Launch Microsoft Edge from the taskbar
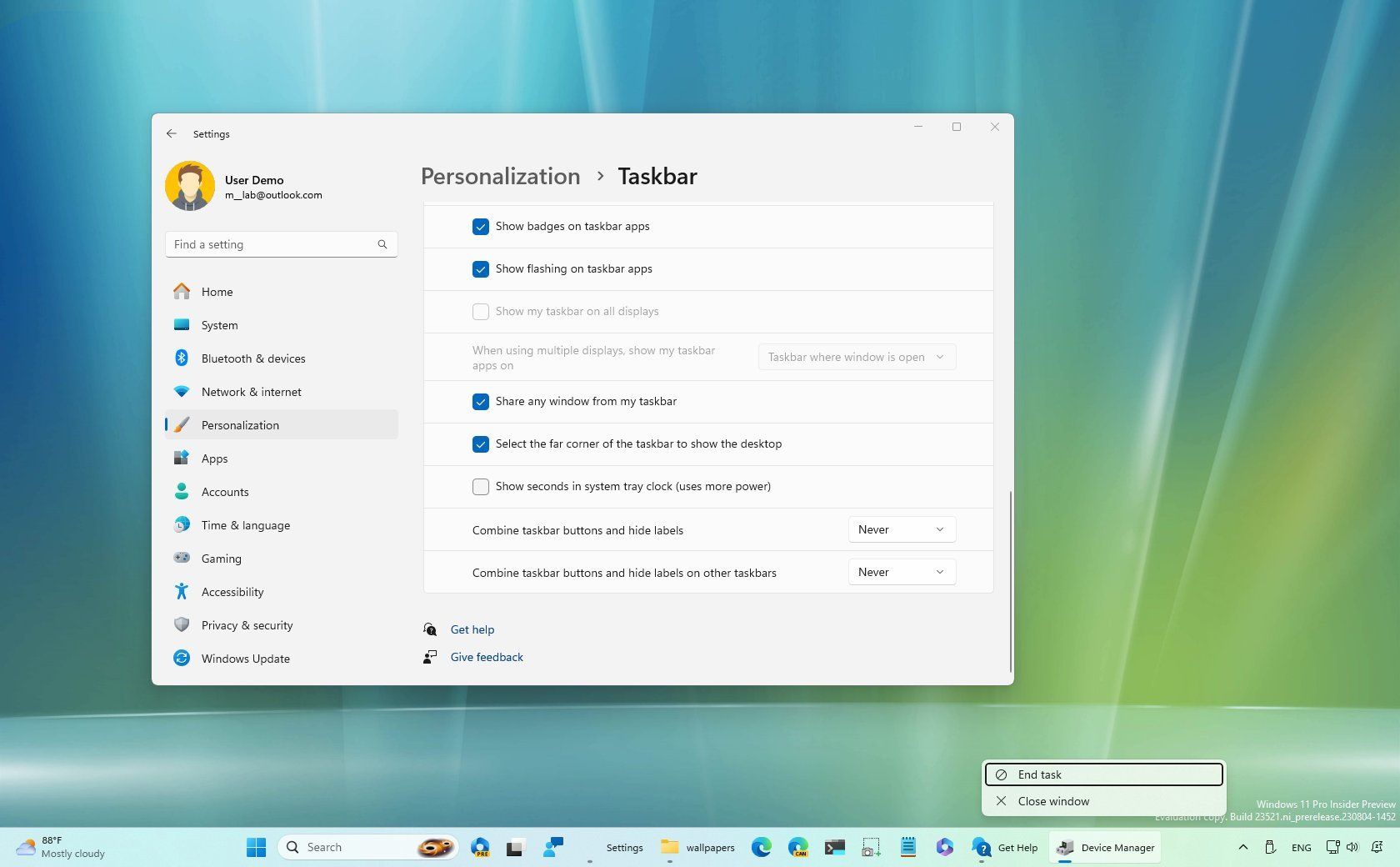 761,847
